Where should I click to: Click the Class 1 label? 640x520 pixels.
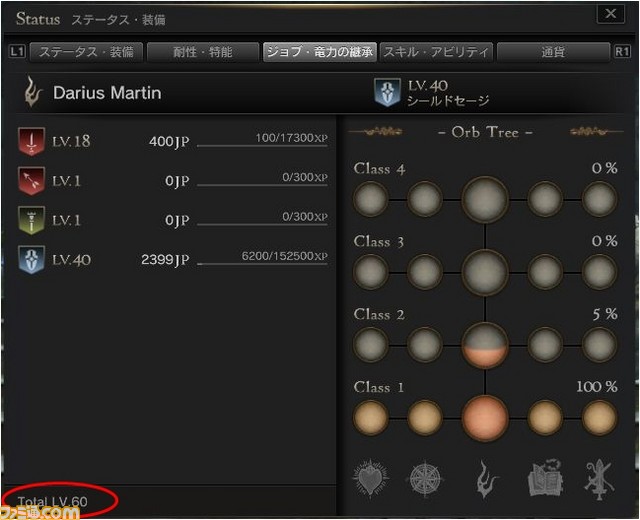click(379, 387)
